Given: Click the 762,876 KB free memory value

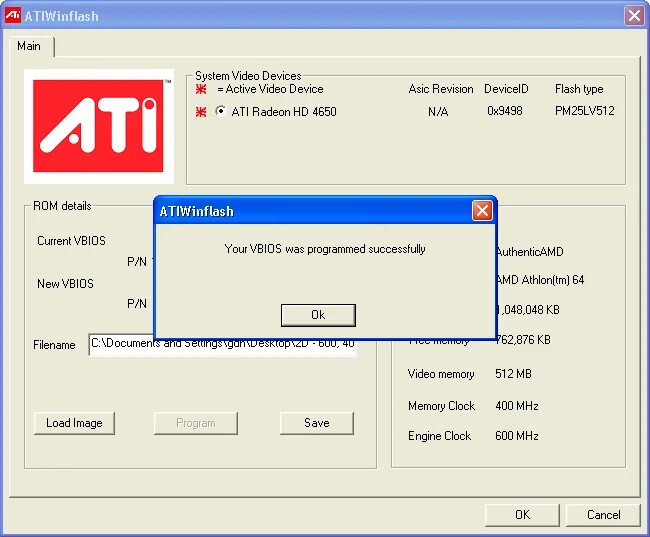Looking at the screenshot, I should coord(523,340).
